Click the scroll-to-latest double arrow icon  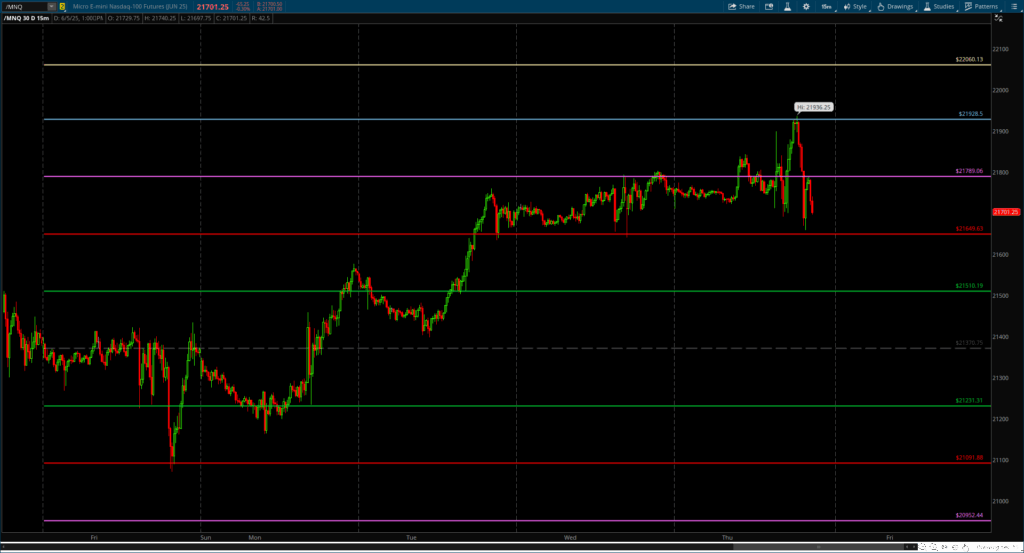pos(944,546)
